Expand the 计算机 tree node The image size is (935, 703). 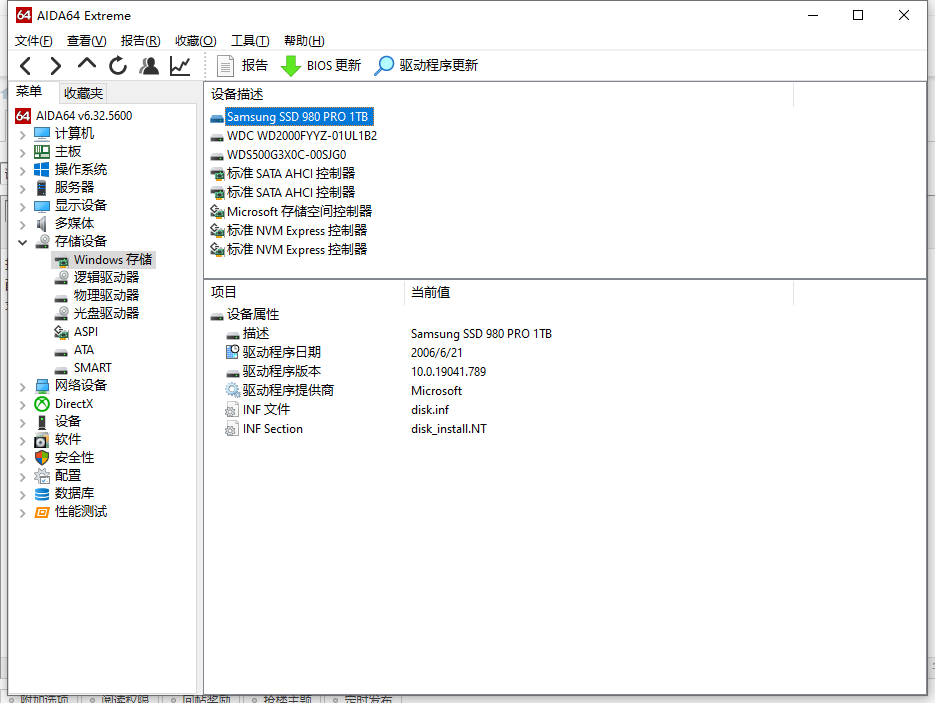click(23, 134)
